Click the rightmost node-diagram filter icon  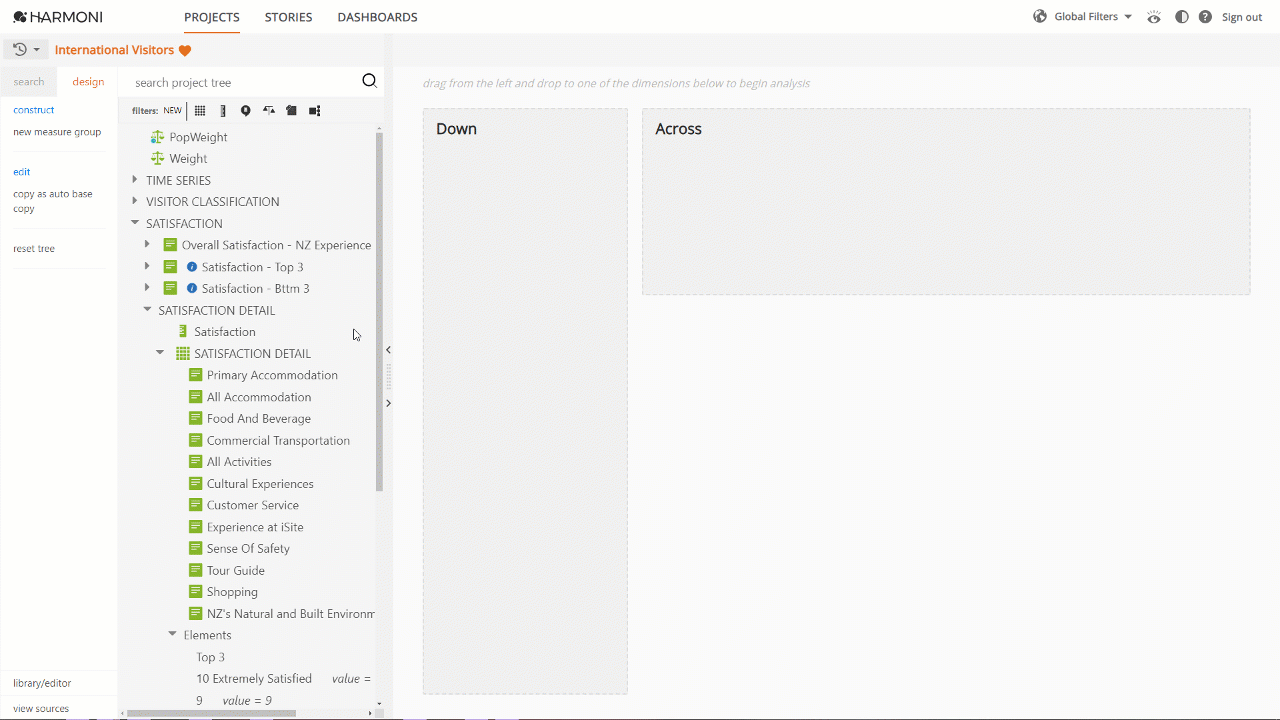point(314,110)
